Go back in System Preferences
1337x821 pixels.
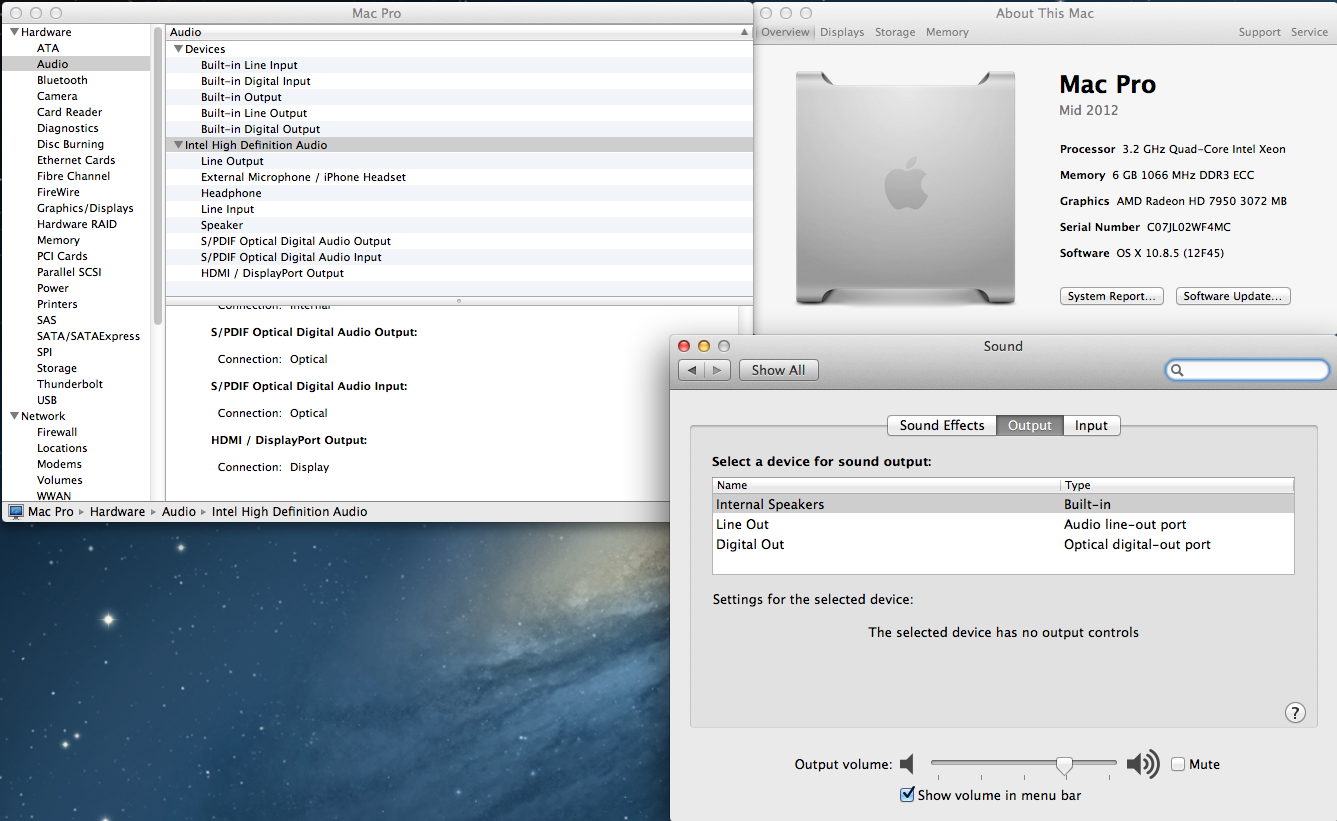tap(691, 370)
